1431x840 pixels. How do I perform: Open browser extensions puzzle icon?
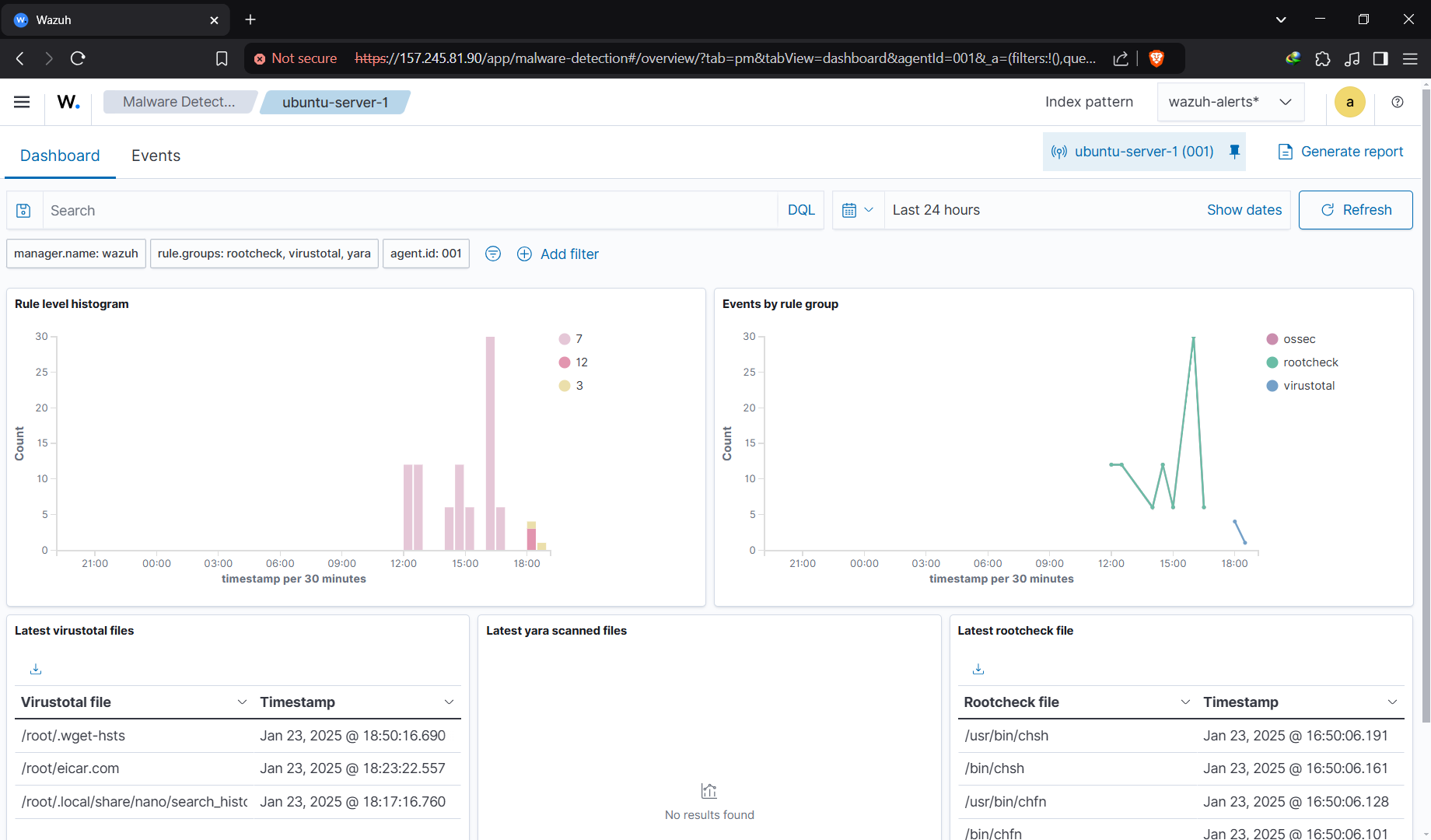(x=1323, y=58)
